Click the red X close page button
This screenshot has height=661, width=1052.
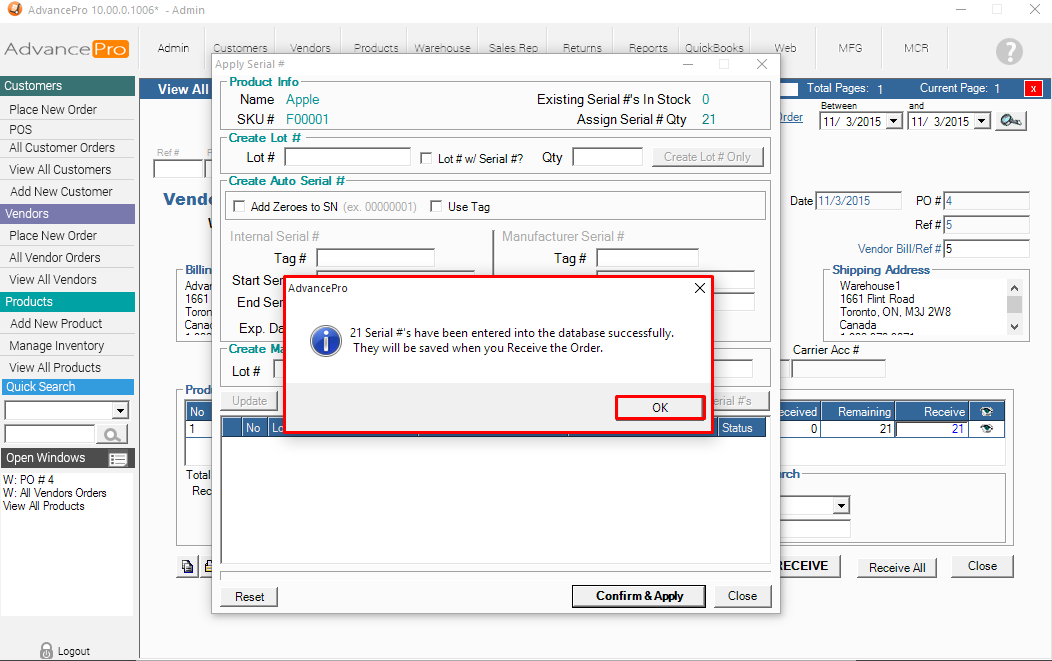pos(1033,89)
